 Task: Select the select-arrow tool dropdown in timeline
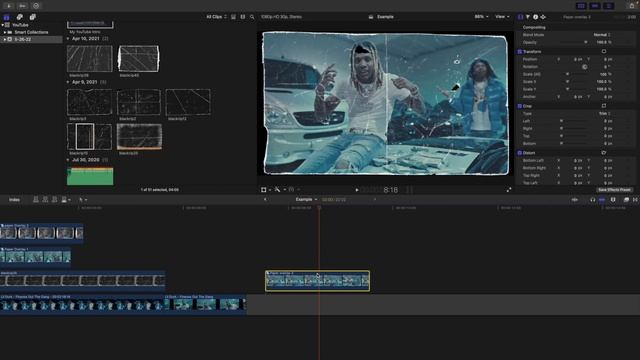click(x=83, y=200)
